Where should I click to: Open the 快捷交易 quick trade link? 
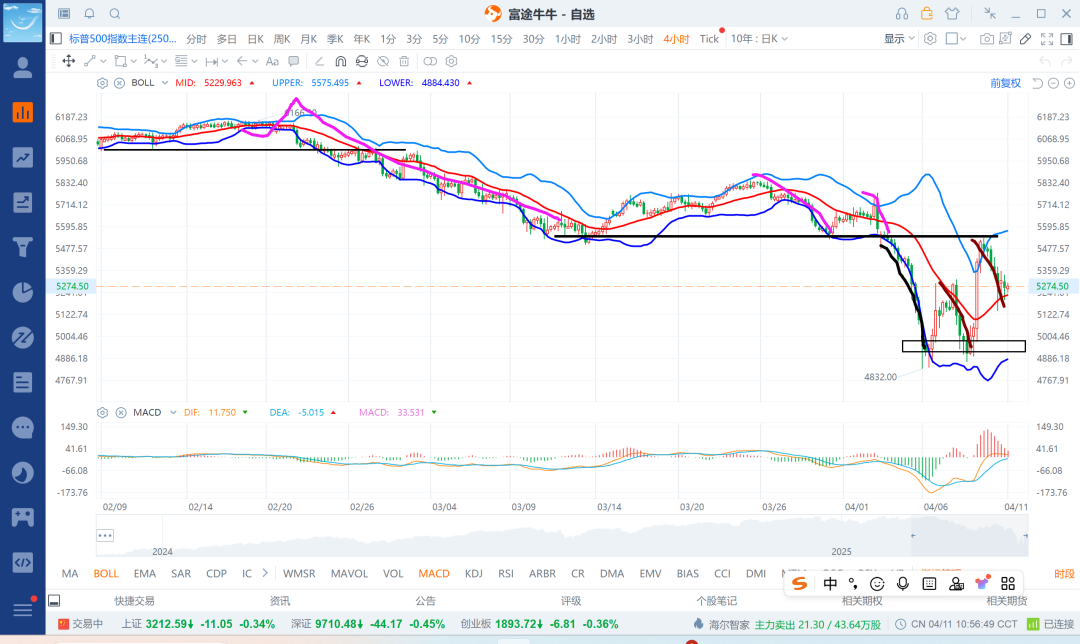[x=134, y=601]
